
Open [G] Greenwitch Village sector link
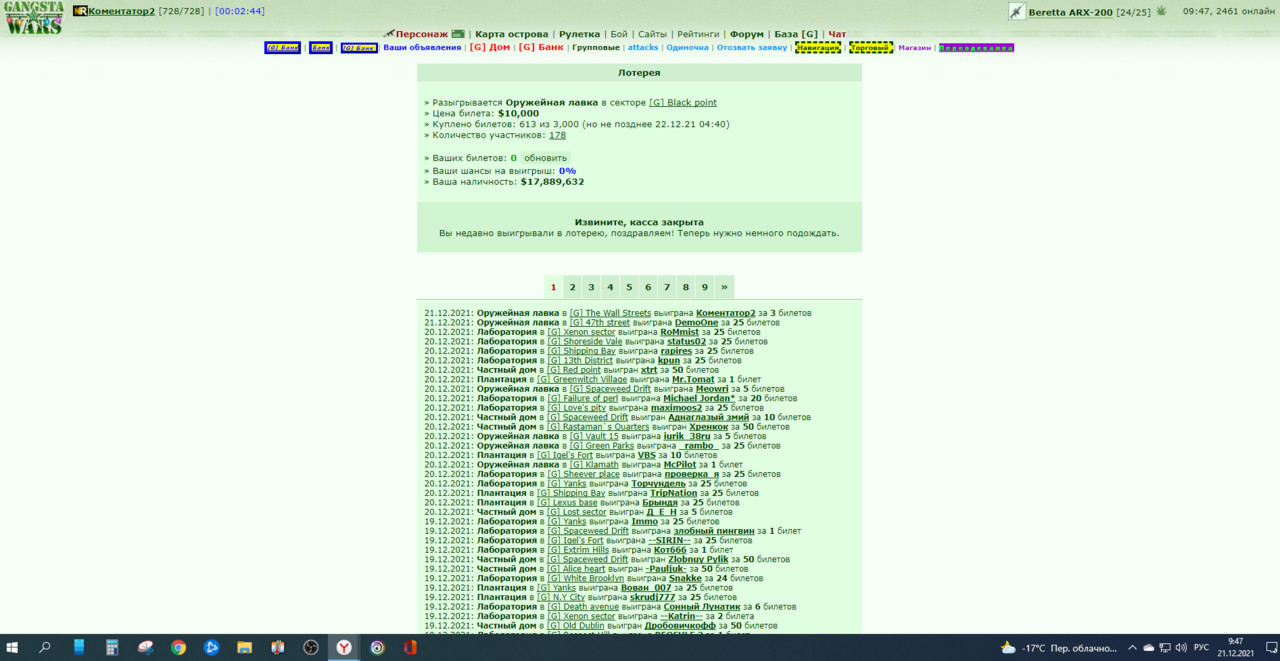pyautogui.click(x=582, y=380)
